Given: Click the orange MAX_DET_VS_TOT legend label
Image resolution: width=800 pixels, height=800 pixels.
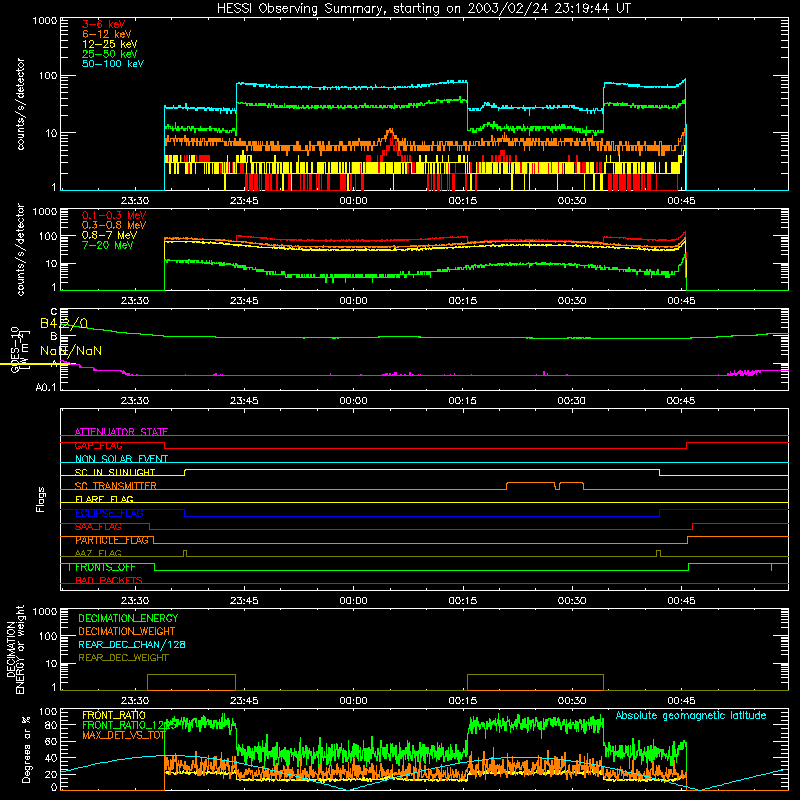Looking at the screenshot, I should (x=123, y=735).
